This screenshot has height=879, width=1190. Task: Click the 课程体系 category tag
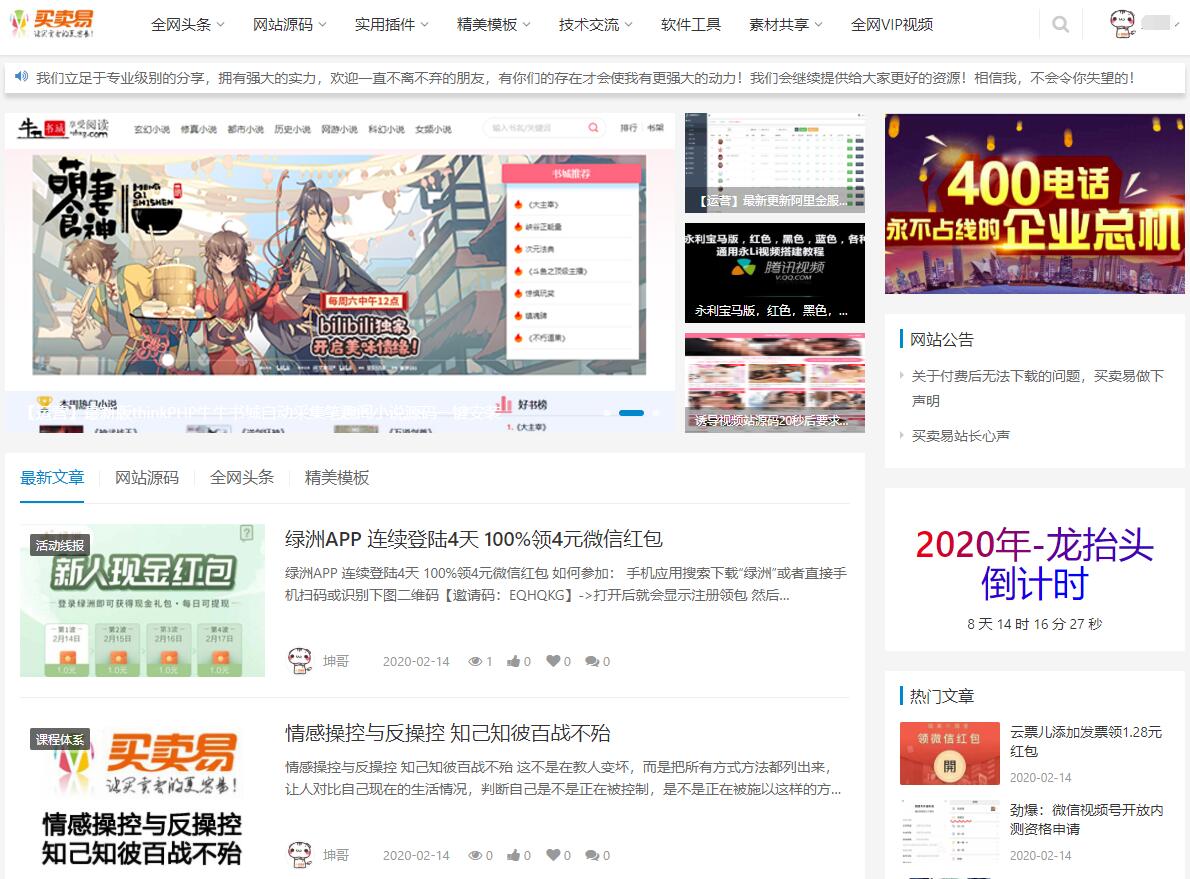pyautogui.click(x=60, y=739)
